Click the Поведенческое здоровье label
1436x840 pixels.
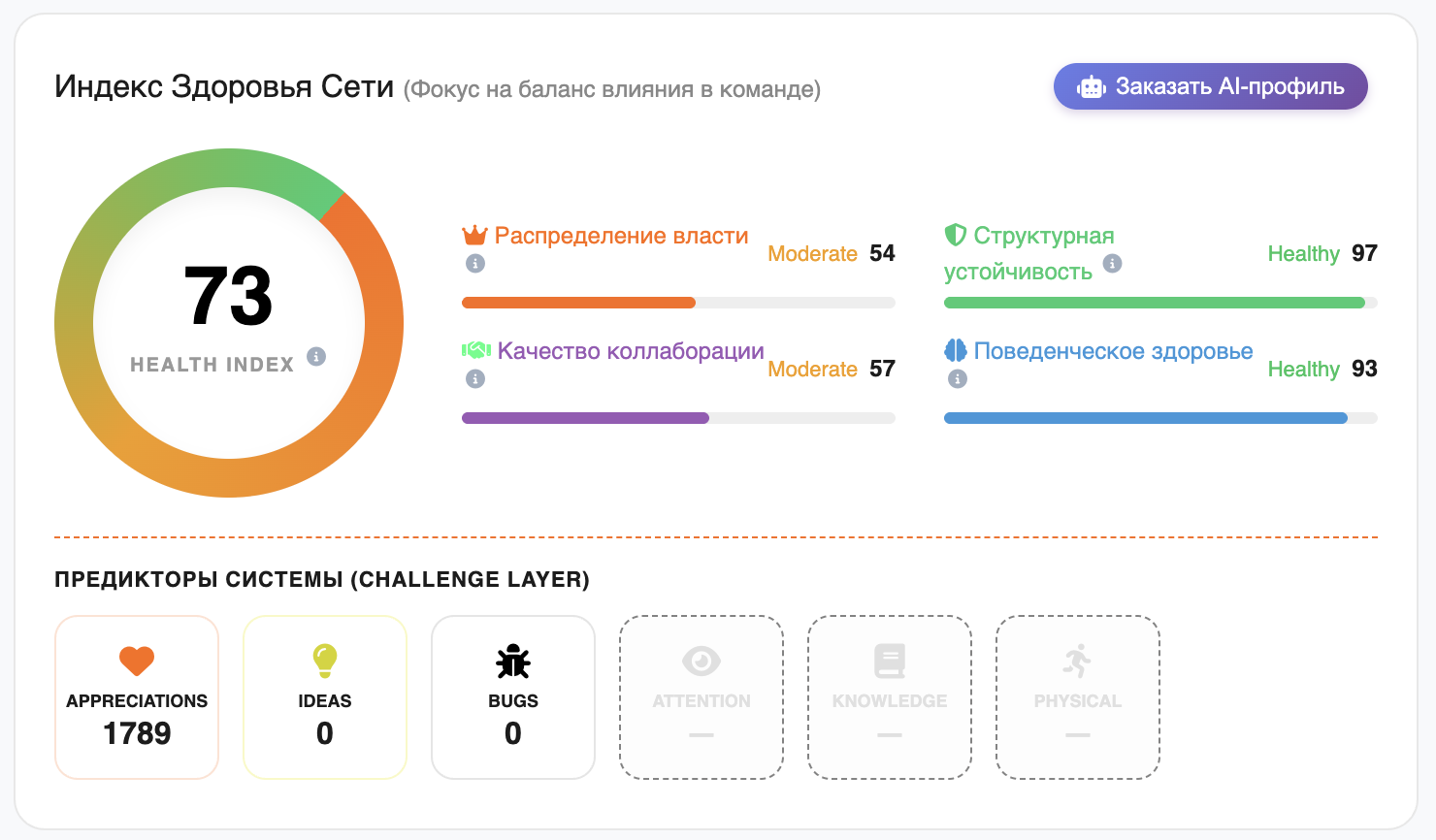[x=1114, y=351]
